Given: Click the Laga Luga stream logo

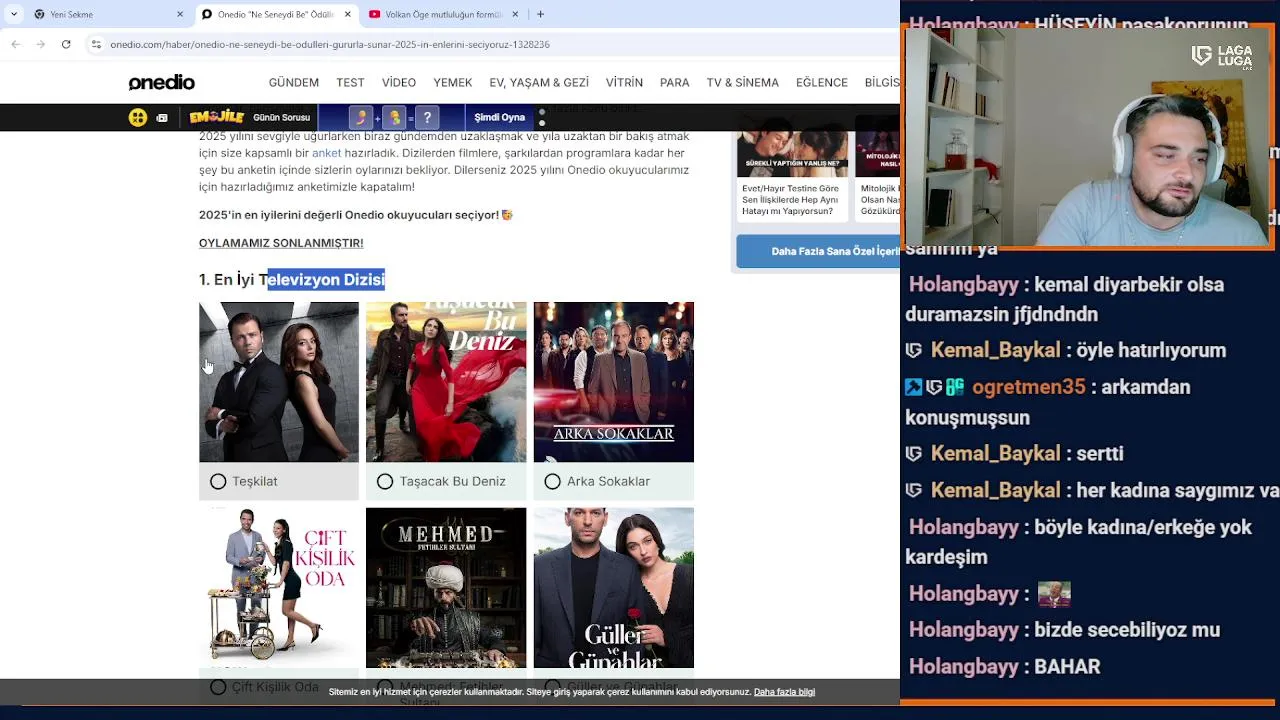Looking at the screenshot, I should (1222, 57).
